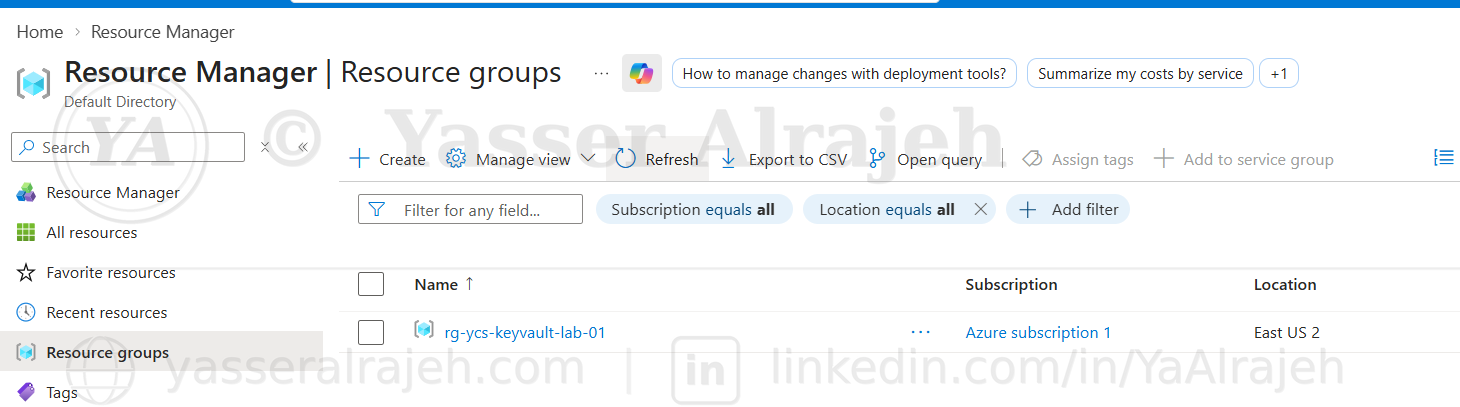Click the Add filter button
1460x407 pixels.
pyautogui.click(x=1068, y=209)
